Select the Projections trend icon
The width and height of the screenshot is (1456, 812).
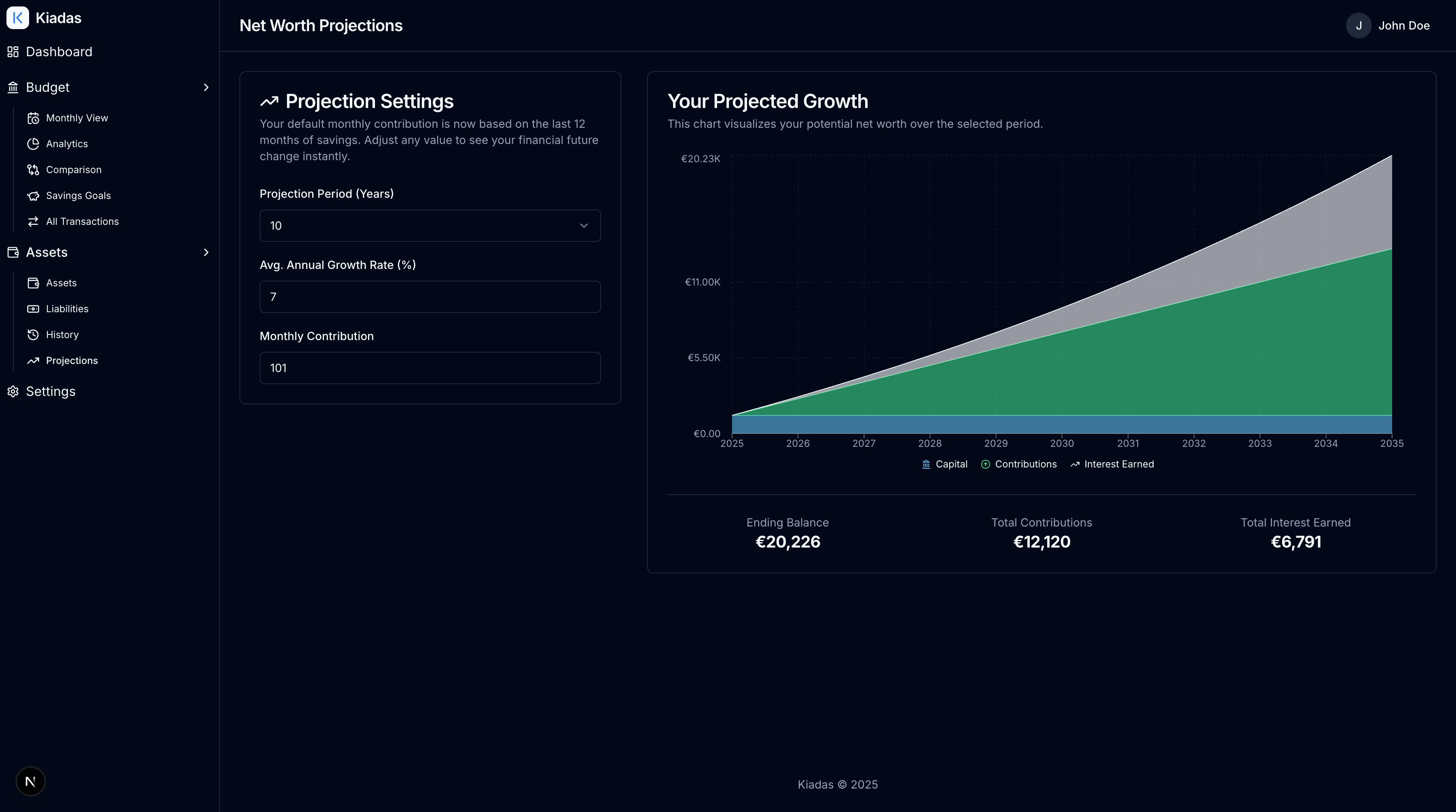(33, 360)
